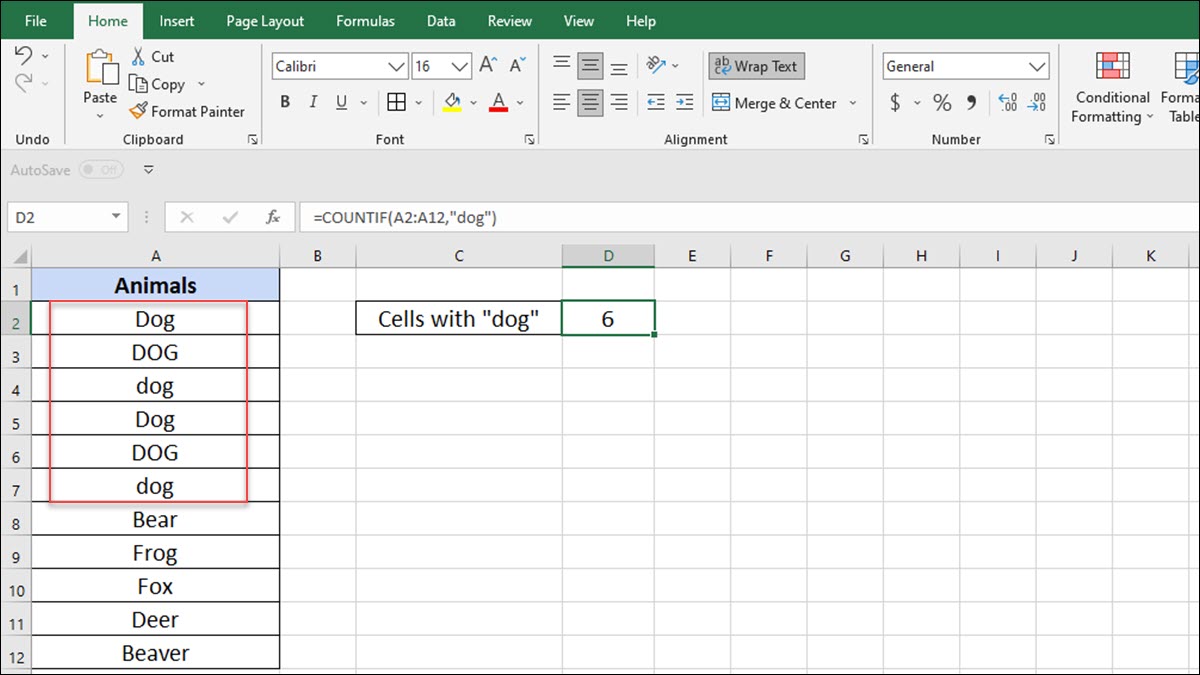The image size is (1200, 675).
Task: Toggle Italic formatting
Action: pyautogui.click(x=313, y=102)
